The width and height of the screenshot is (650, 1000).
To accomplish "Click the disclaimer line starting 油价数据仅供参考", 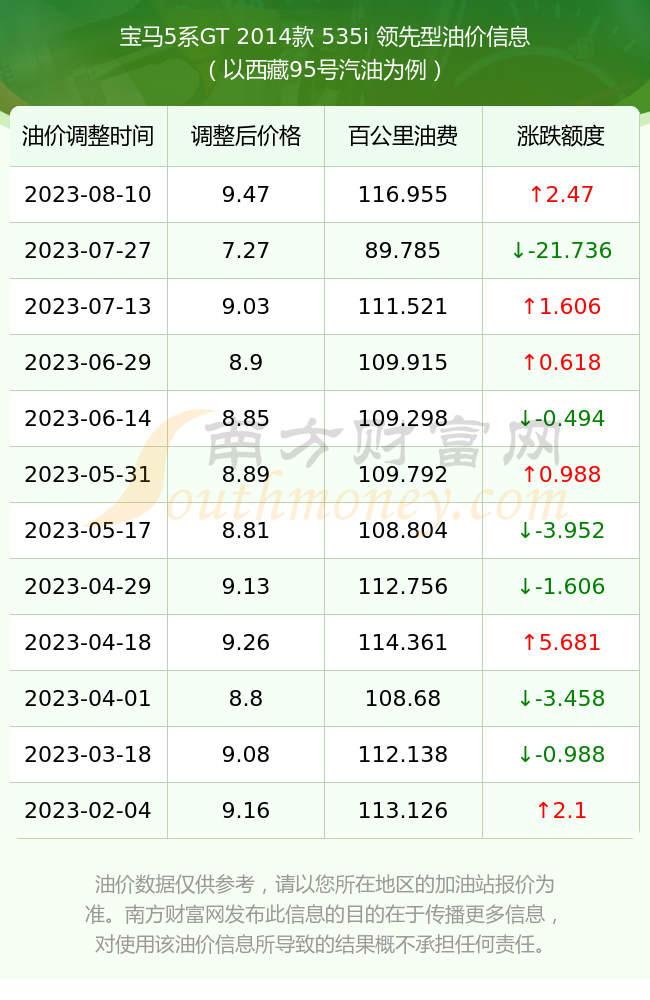I will (325, 885).
